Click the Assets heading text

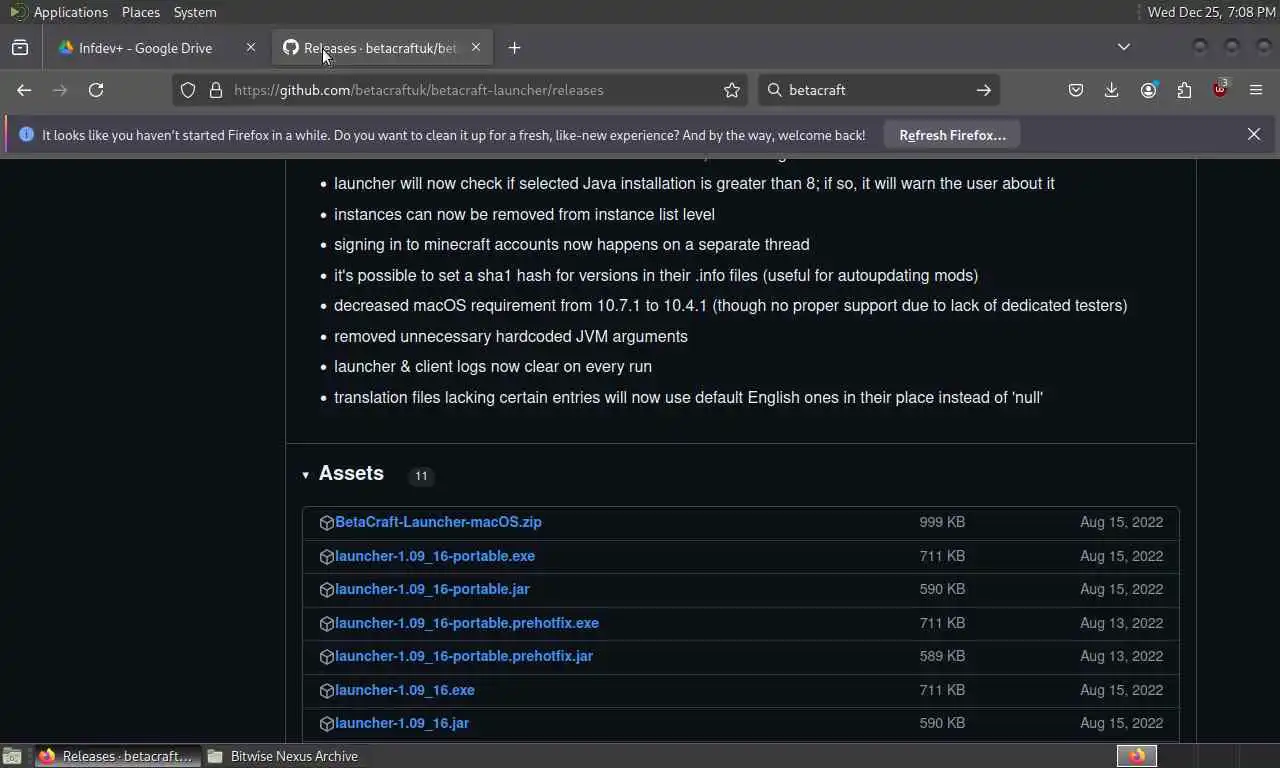pyautogui.click(x=351, y=473)
